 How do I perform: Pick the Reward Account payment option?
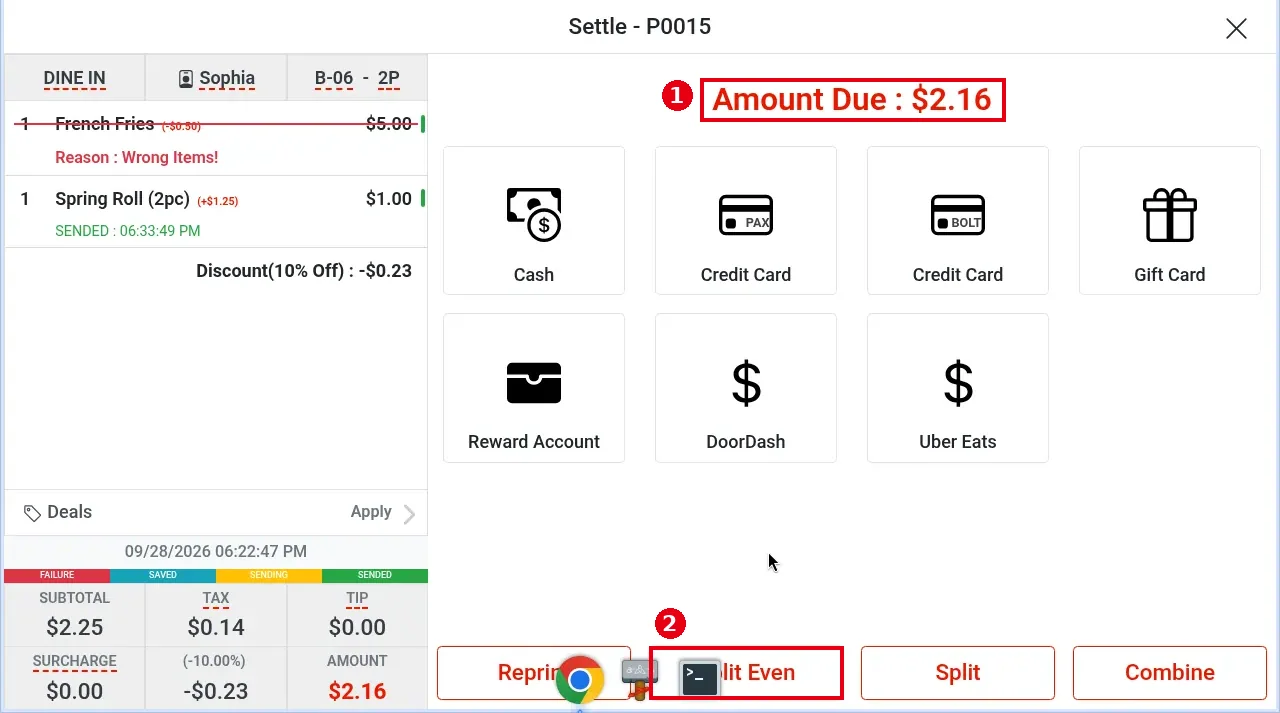pyautogui.click(x=534, y=388)
